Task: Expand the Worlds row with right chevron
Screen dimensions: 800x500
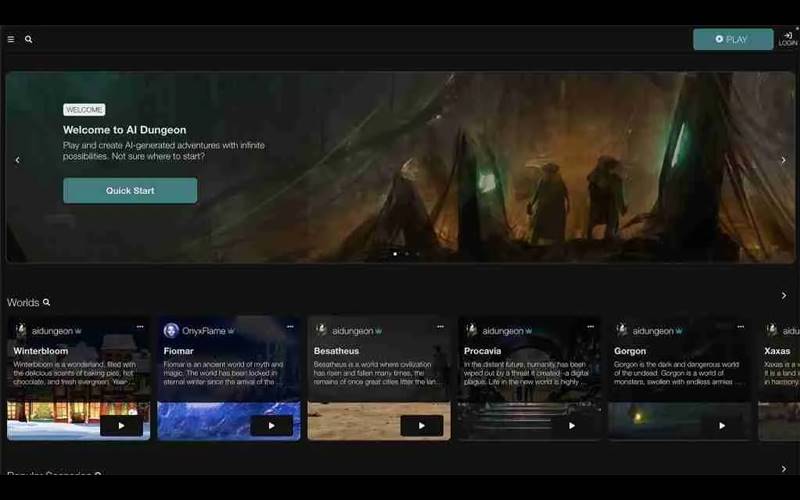Action: pyautogui.click(x=783, y=296)
